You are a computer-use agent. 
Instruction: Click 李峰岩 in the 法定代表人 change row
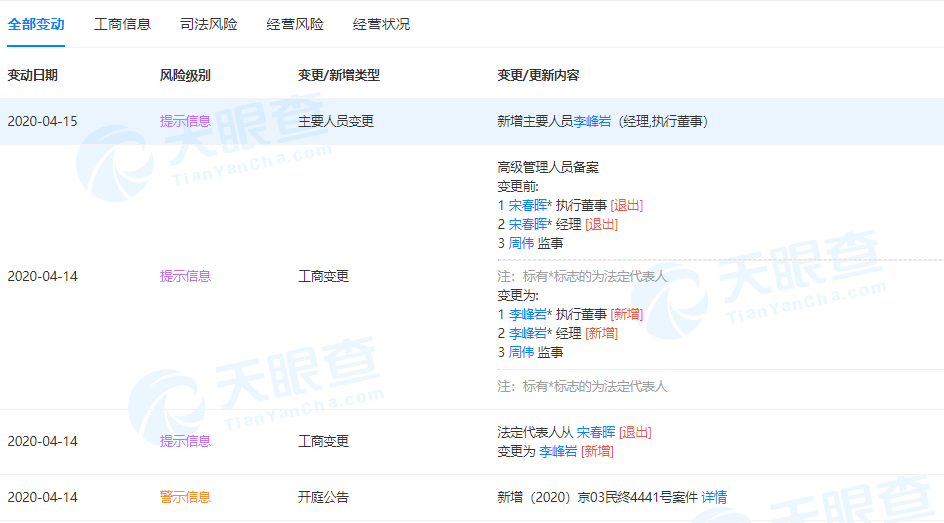(x=558, y=451)
